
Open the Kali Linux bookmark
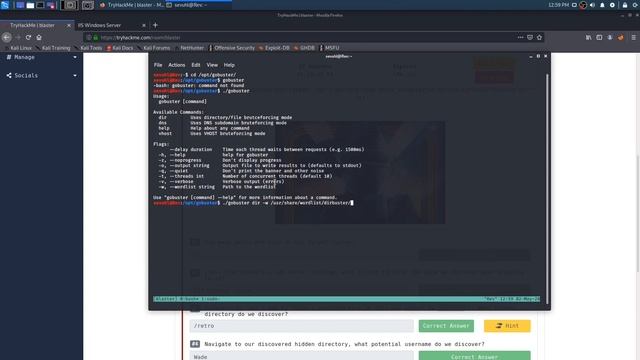(18, 48)
